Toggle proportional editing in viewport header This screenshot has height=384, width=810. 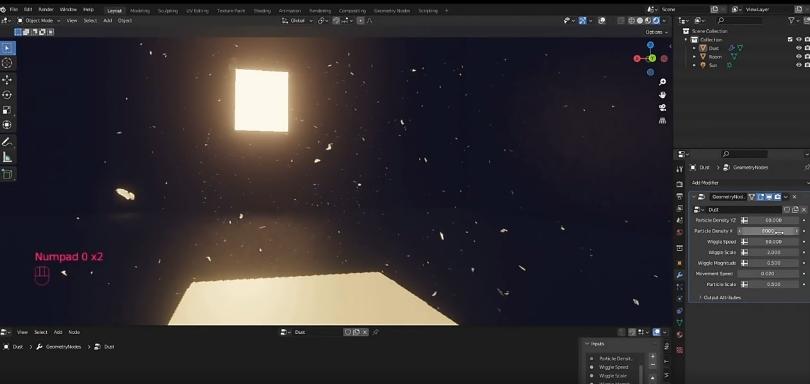coord(361,21)
